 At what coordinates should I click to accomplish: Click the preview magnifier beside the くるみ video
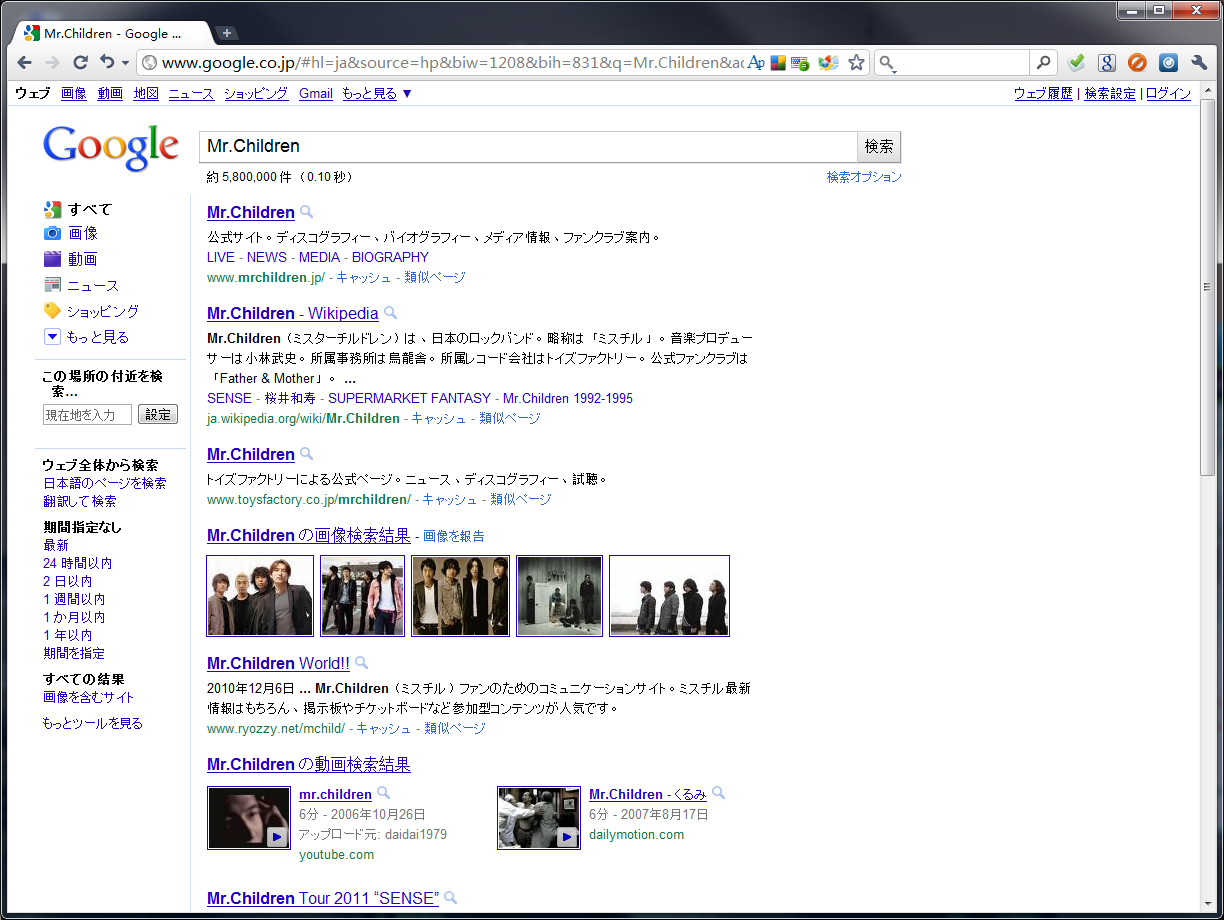coord(718,794)
